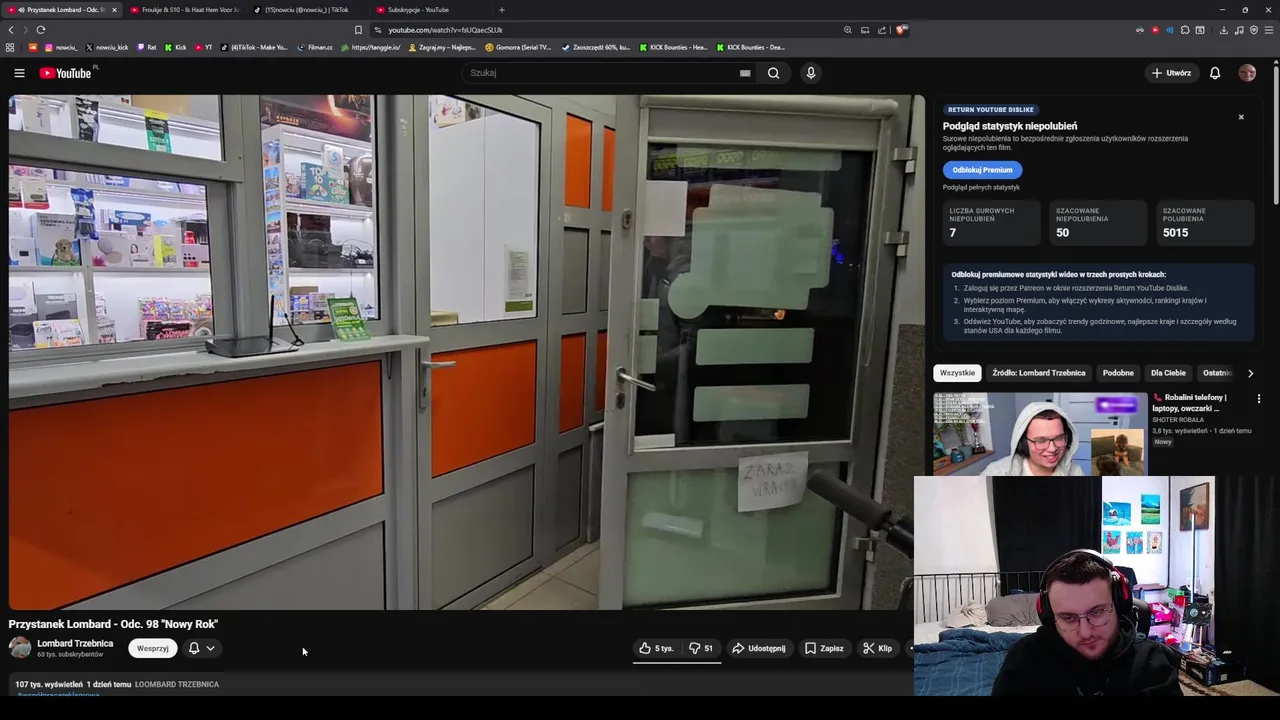Open the LOOMBARD TRZEBNICA description text

tap(177, 684)
